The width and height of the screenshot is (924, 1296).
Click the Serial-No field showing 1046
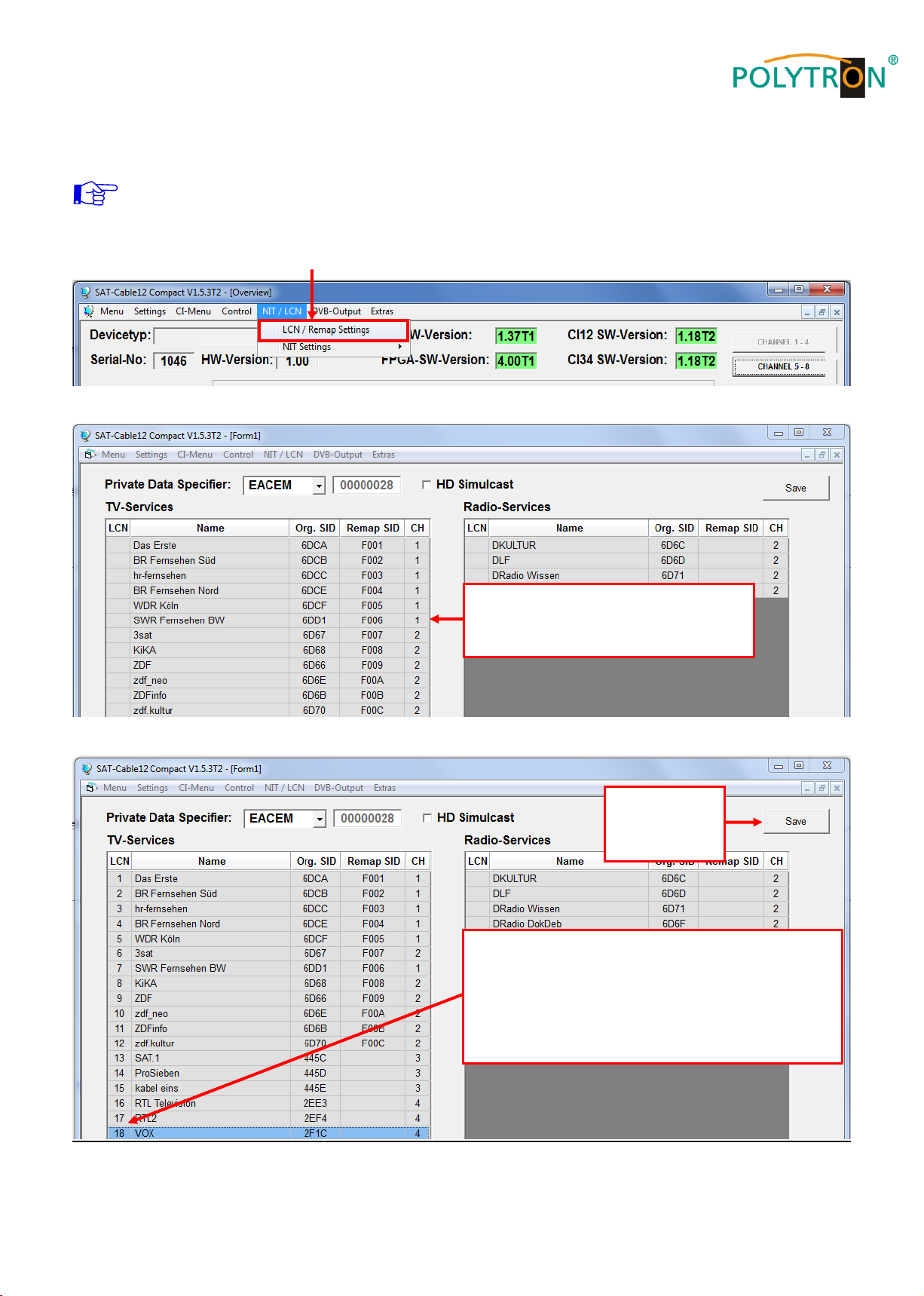click(173, 361)
